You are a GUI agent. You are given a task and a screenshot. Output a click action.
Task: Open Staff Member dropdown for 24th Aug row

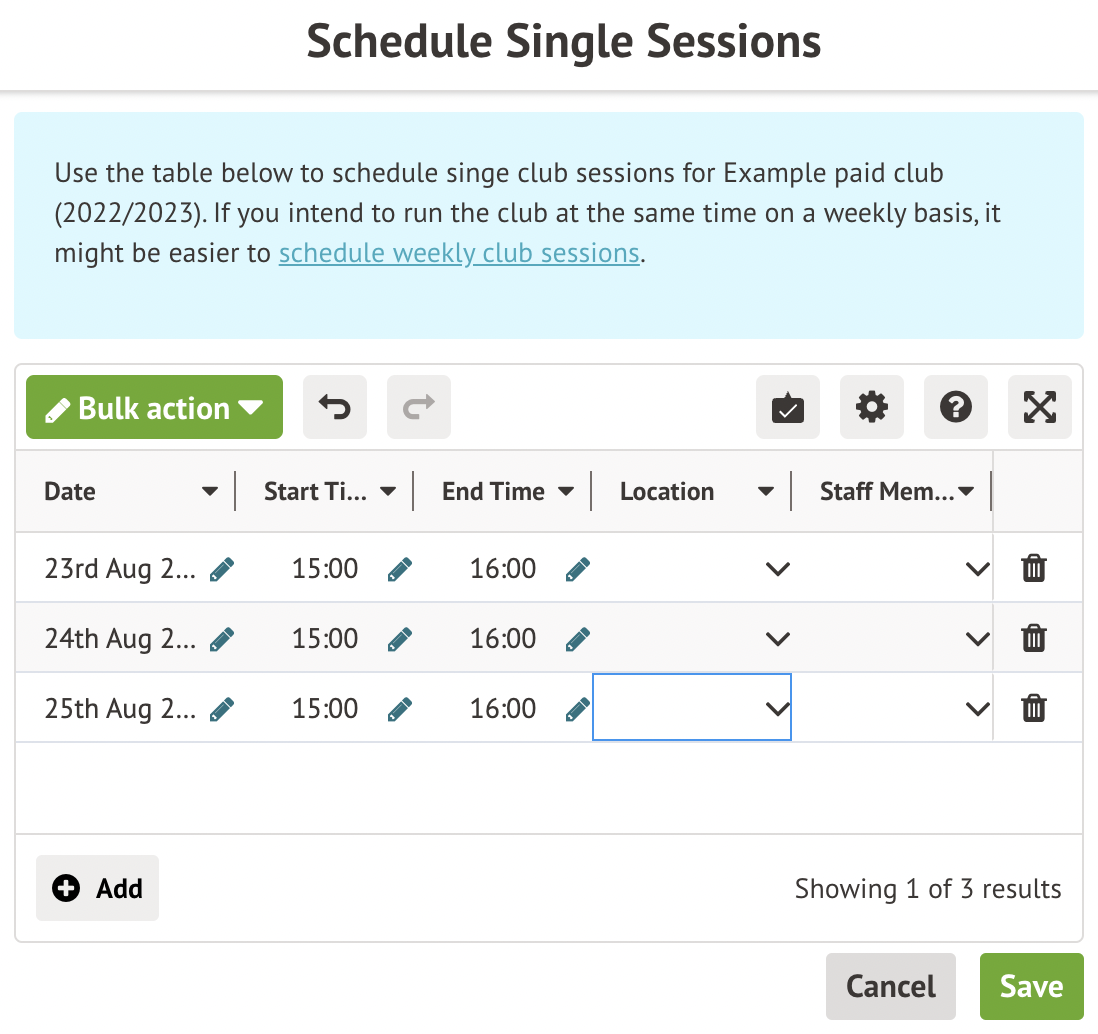(976, 639)
